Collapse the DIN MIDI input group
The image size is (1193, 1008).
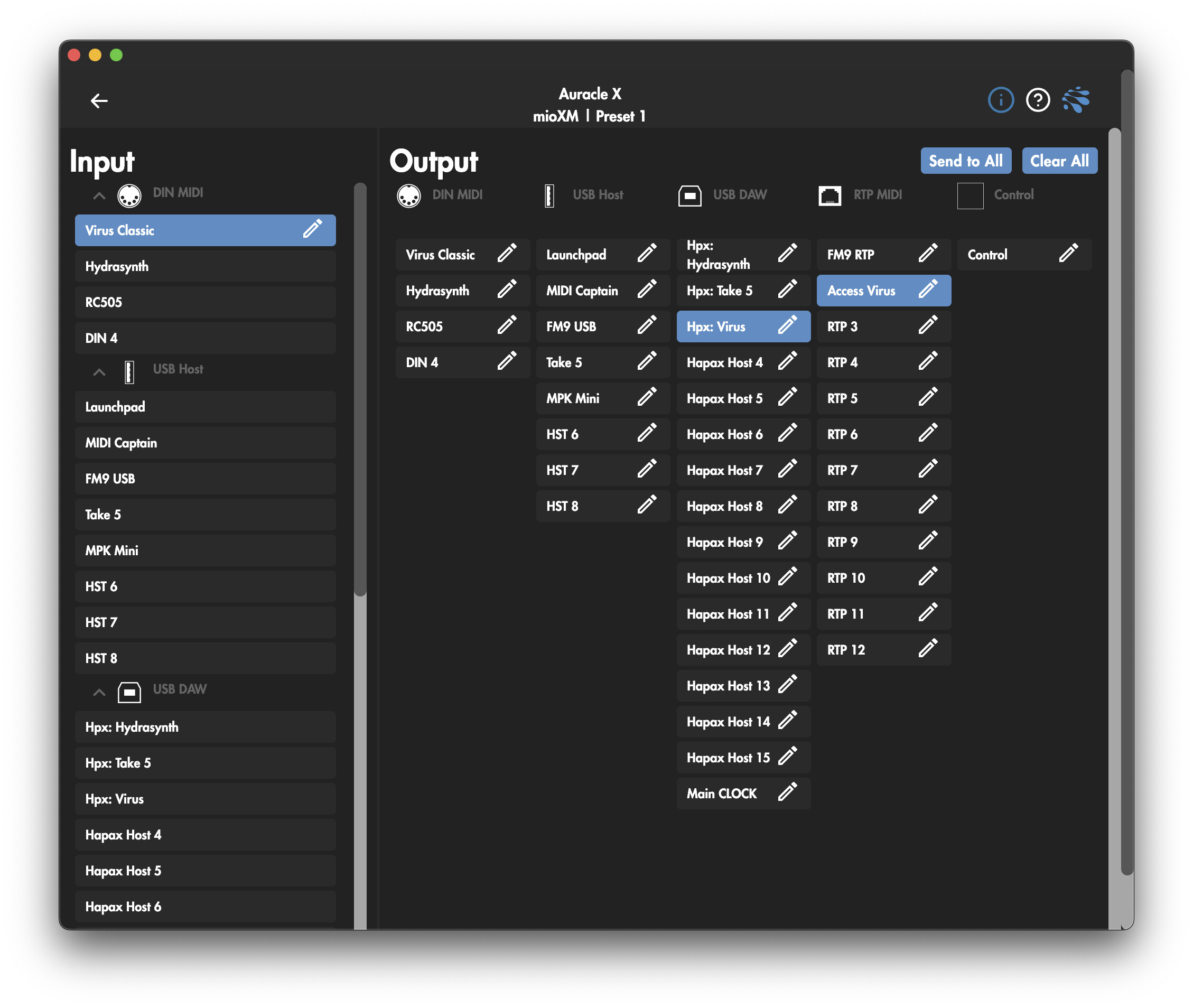tap(99, 196)
